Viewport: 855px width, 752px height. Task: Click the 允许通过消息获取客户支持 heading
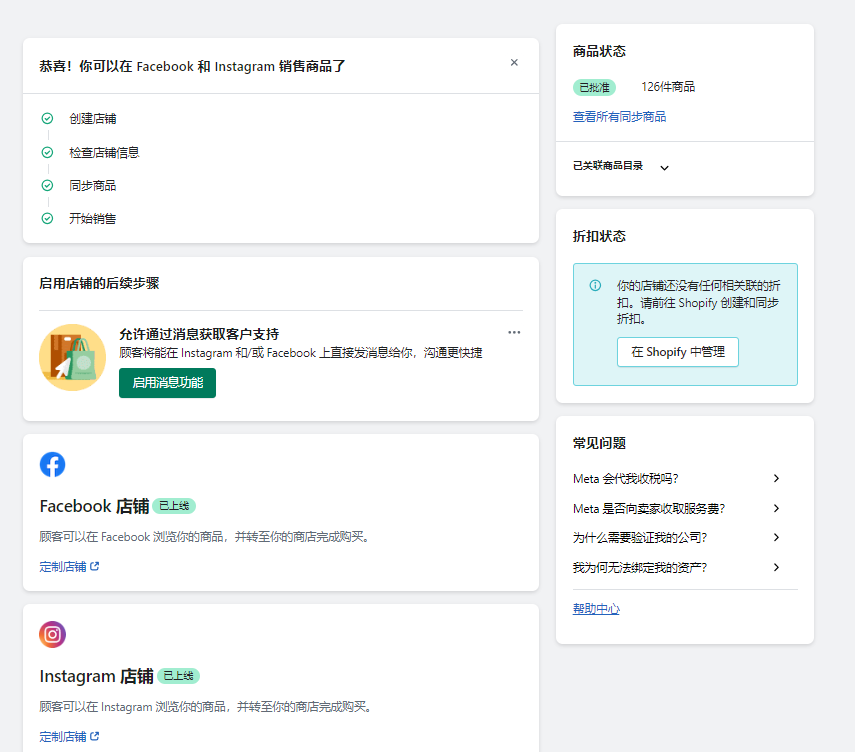[x=199, y=334]
